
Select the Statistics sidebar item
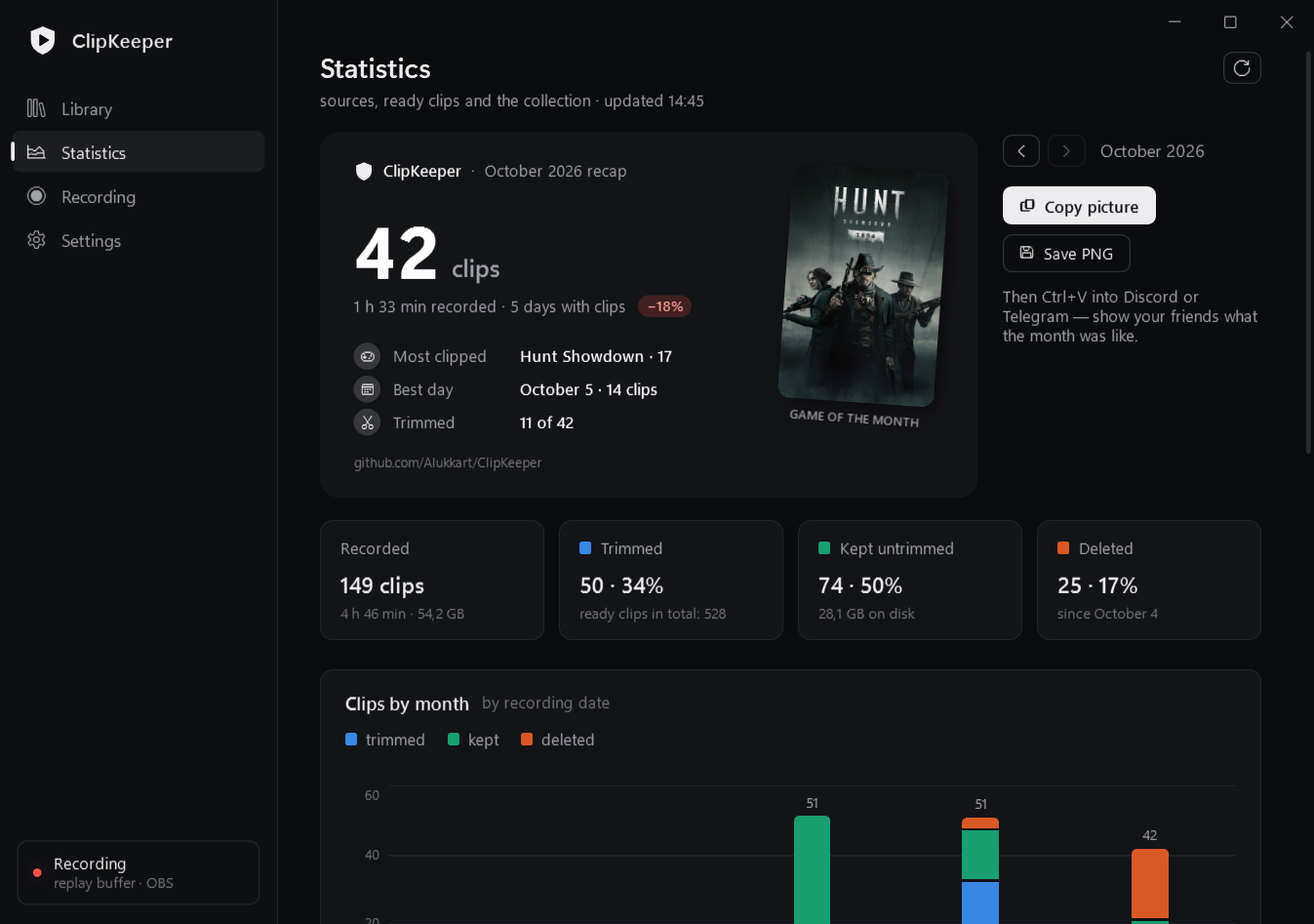coord(138,152)
